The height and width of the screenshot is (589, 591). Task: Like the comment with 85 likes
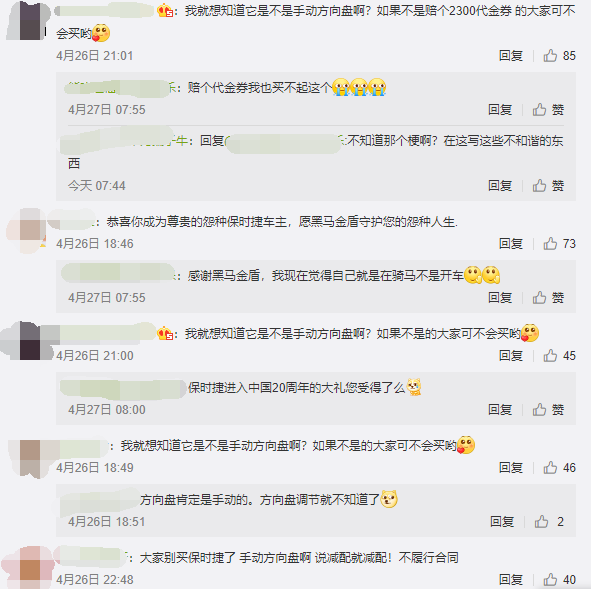click(x=550, y=56)
